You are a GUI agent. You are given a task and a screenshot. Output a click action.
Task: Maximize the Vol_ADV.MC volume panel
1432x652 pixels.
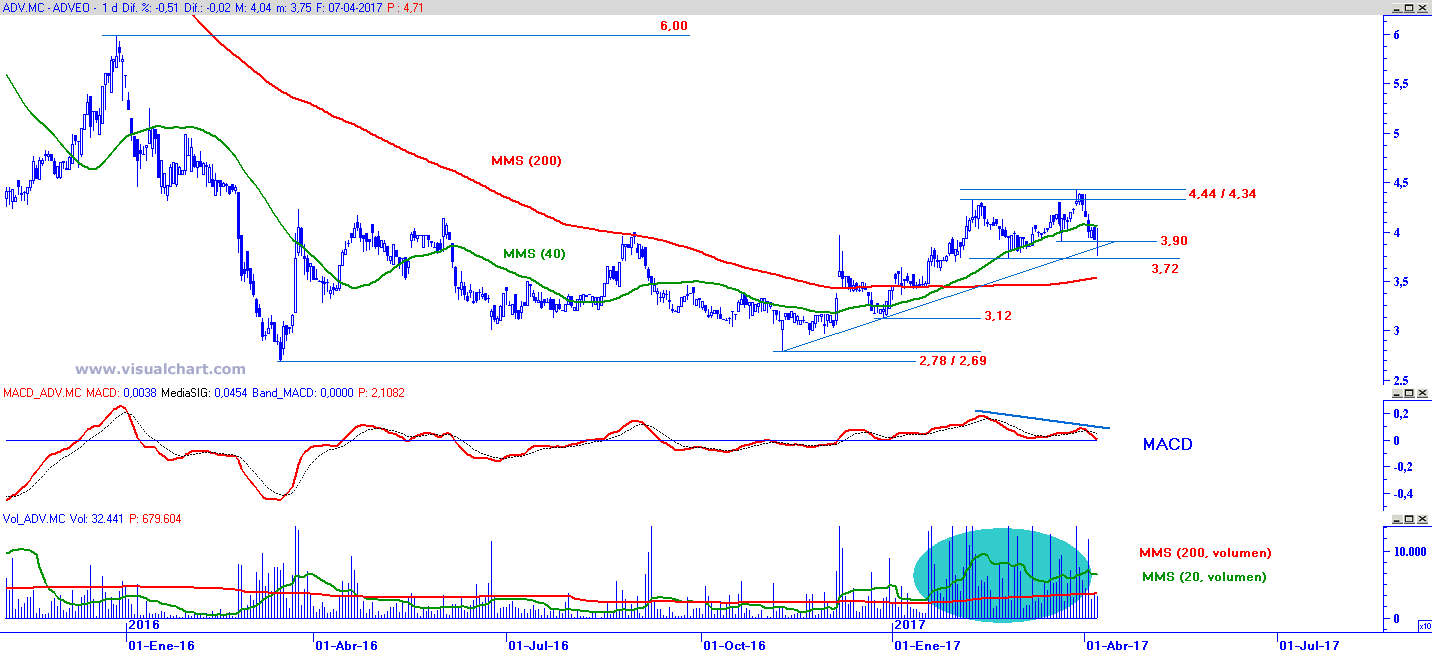1408,519
